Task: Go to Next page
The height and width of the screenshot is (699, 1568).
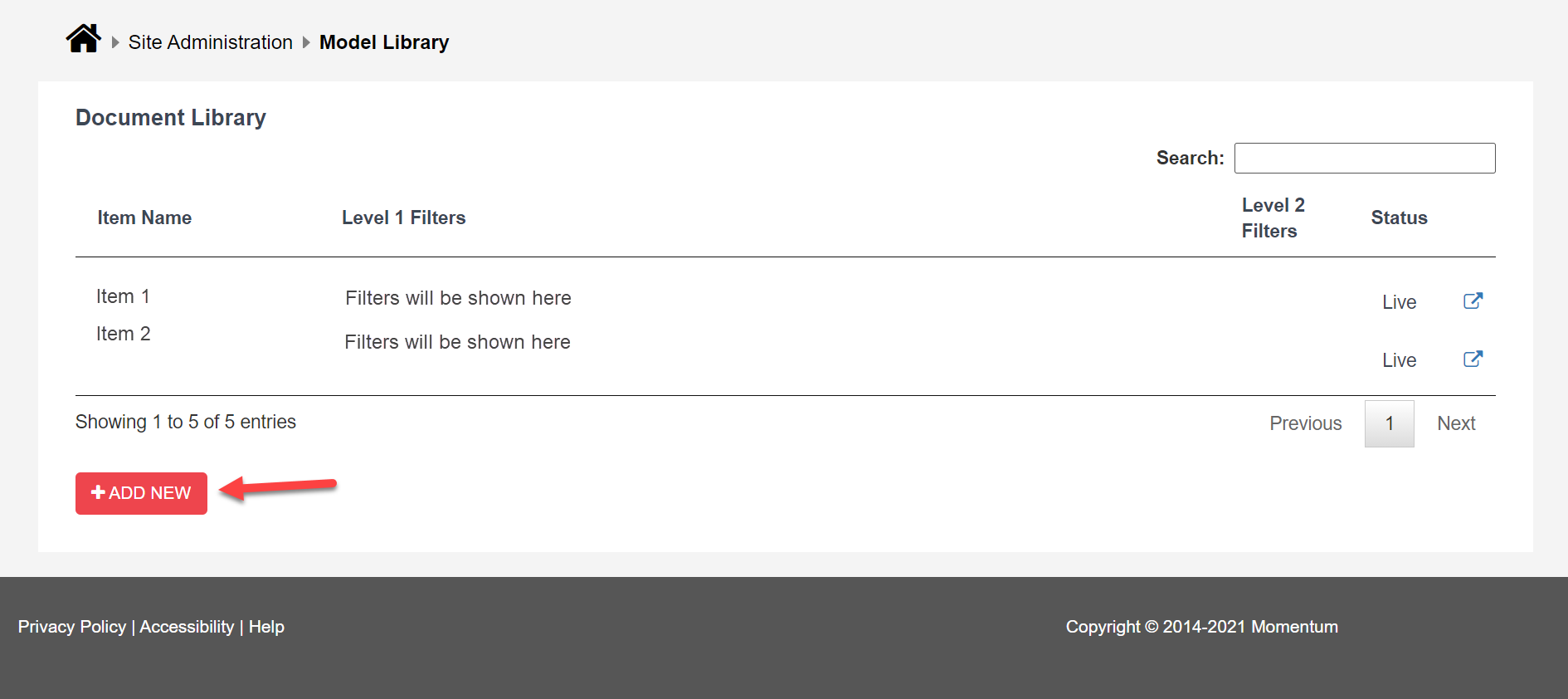Action: pyautogui.click(x=1456, y=423)
